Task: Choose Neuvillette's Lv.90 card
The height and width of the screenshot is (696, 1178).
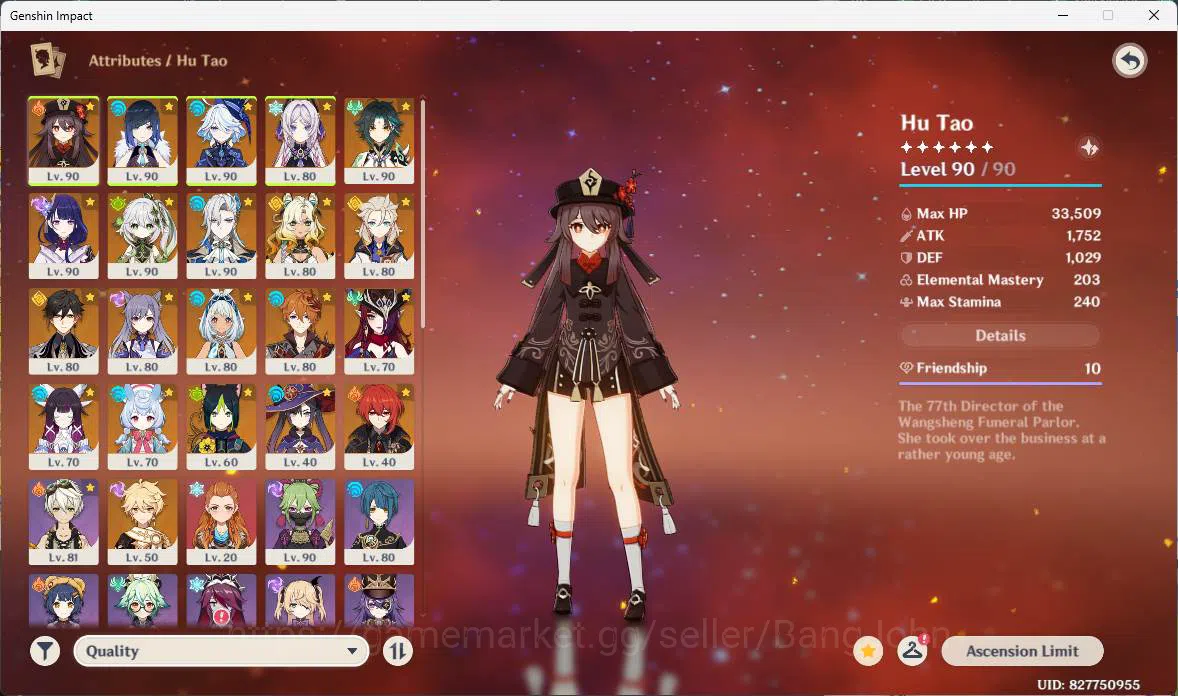Action: [x=221, y=236]
